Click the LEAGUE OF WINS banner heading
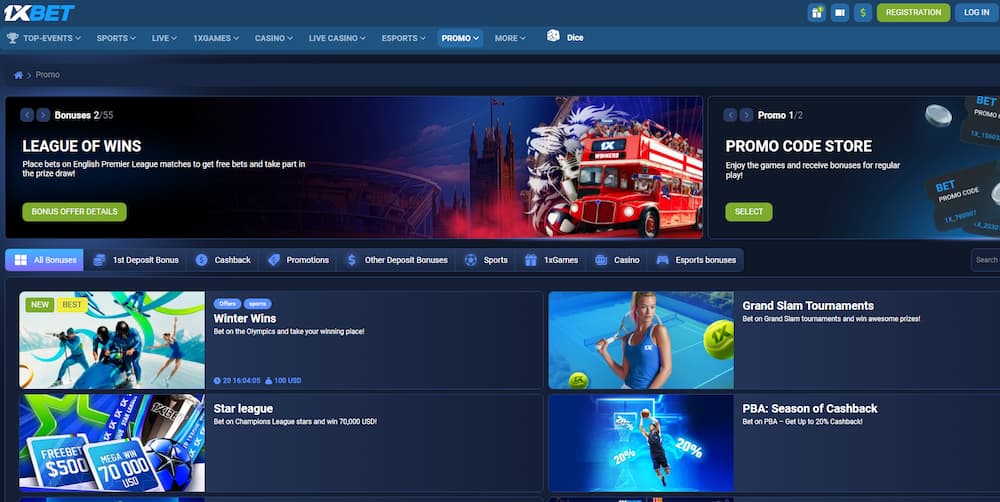 (x=82, y=146)
